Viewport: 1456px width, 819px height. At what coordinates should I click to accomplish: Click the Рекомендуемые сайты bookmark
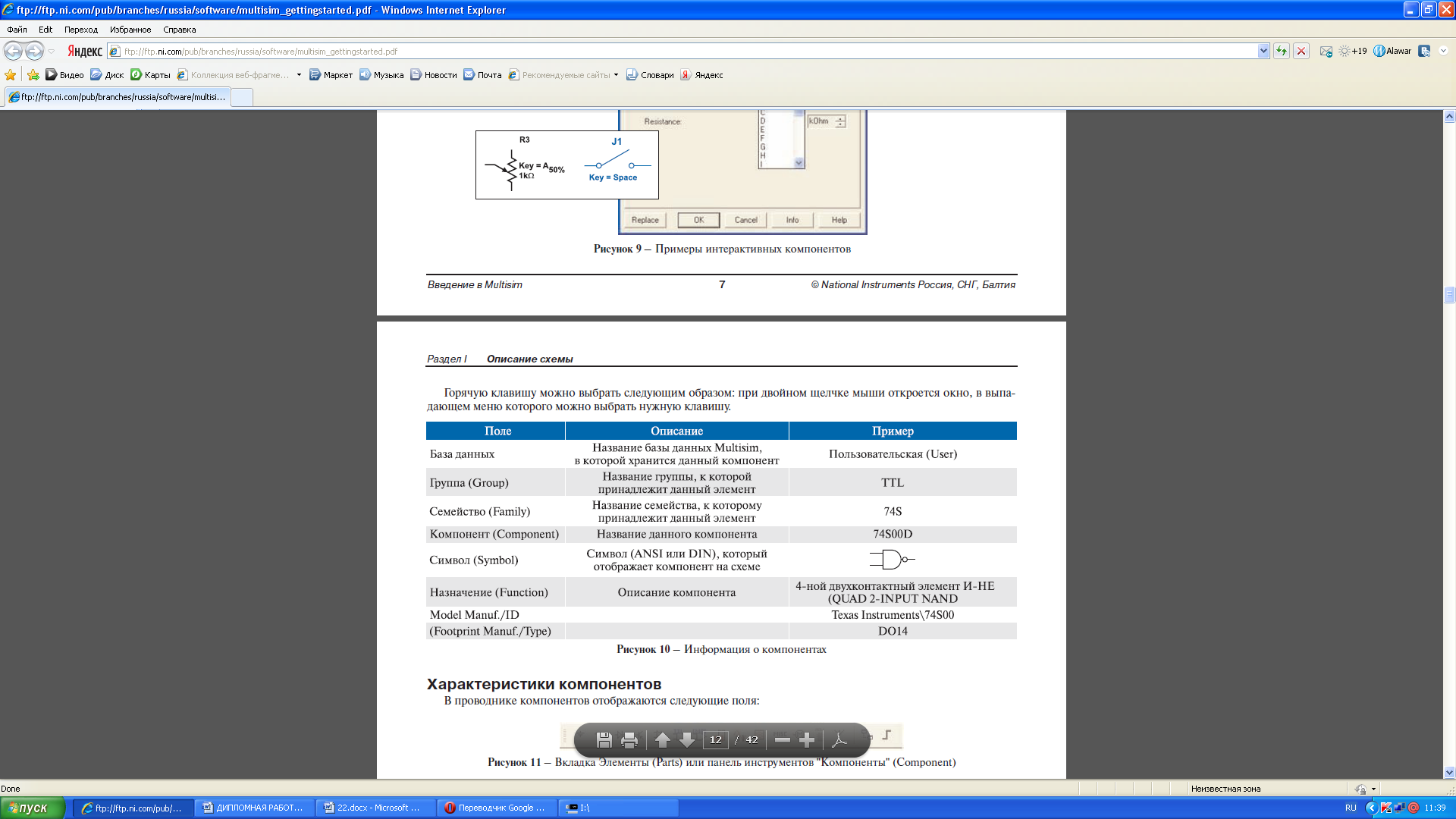point(560,74)
